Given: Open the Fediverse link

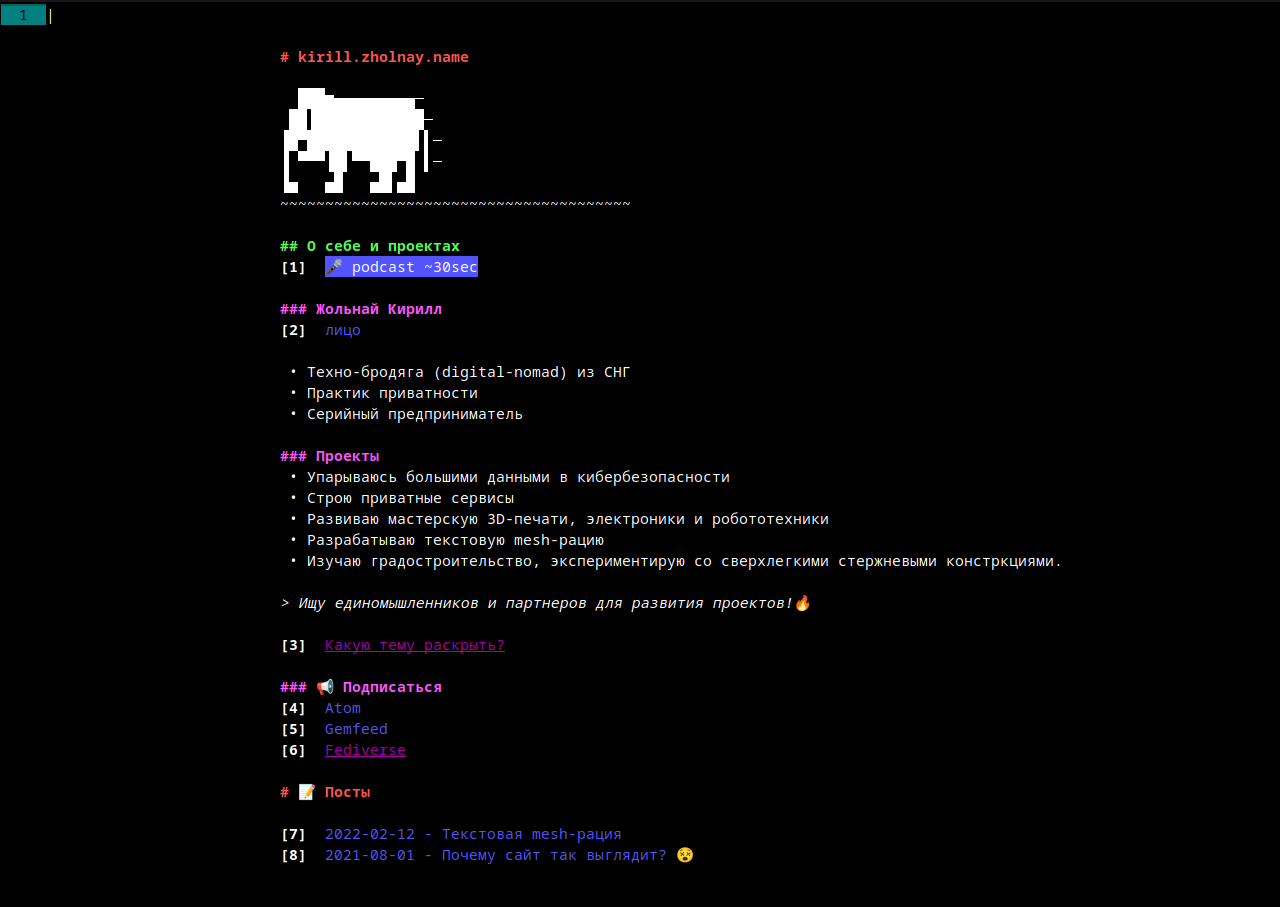Looking at the screenshot, I should 365,750.
